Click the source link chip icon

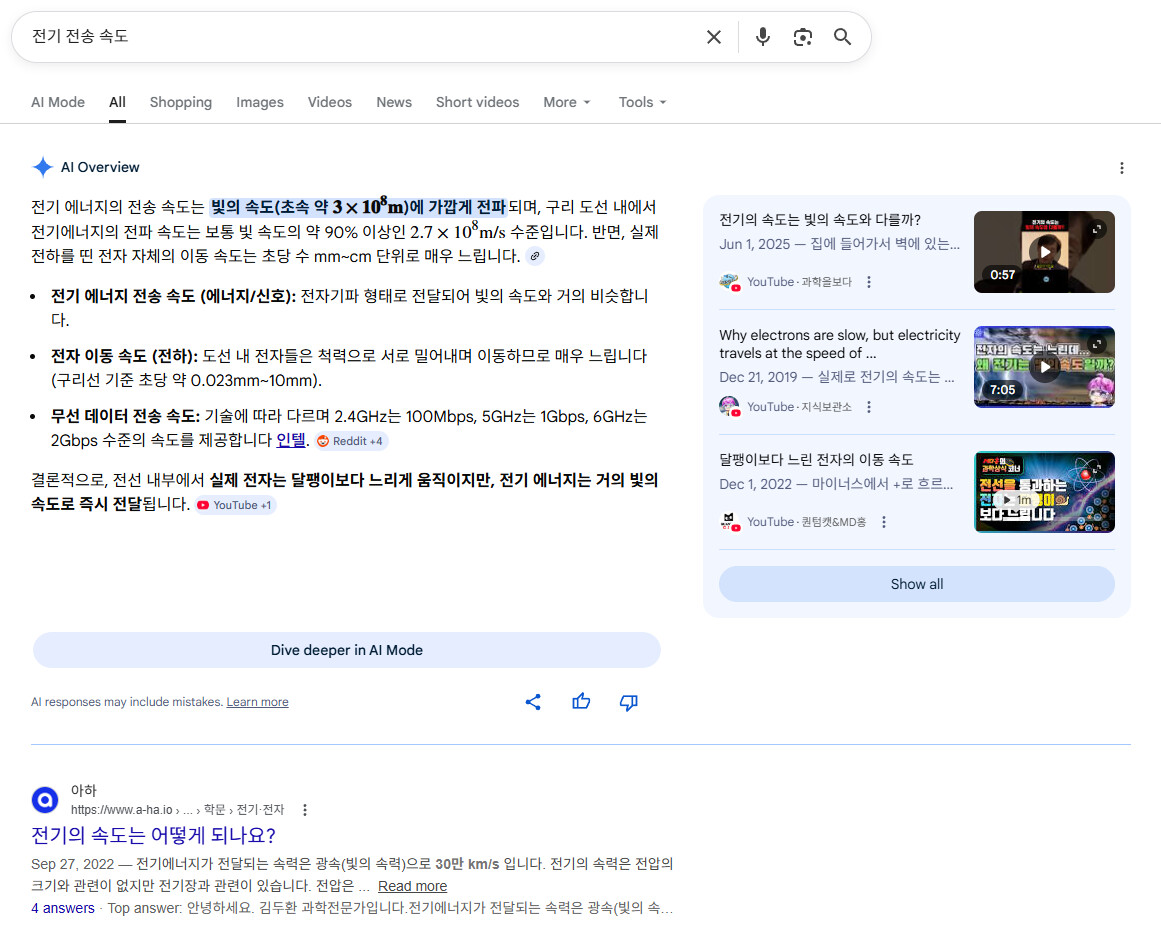pyautogui.click(x=536, y=257)
